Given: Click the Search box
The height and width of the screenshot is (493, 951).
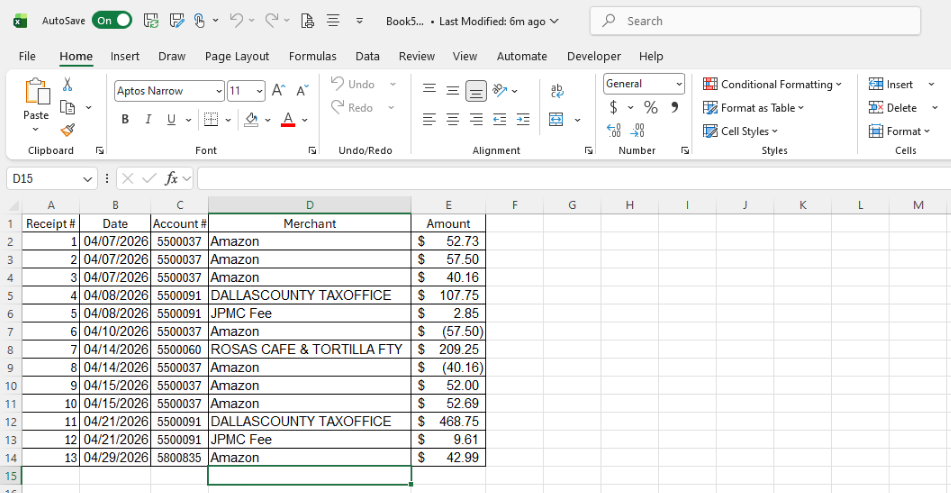Looking at the screenshot, I should coord(755,21).
